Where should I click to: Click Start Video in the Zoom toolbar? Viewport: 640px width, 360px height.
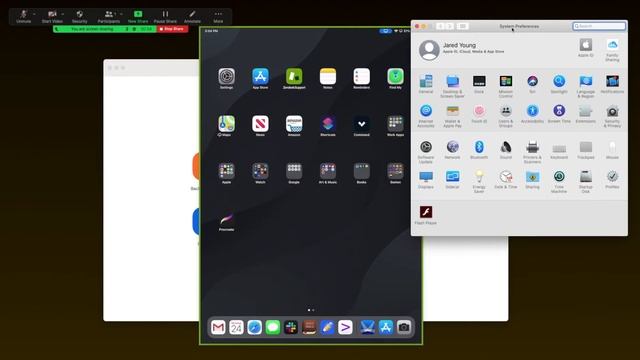coord(52,17)
